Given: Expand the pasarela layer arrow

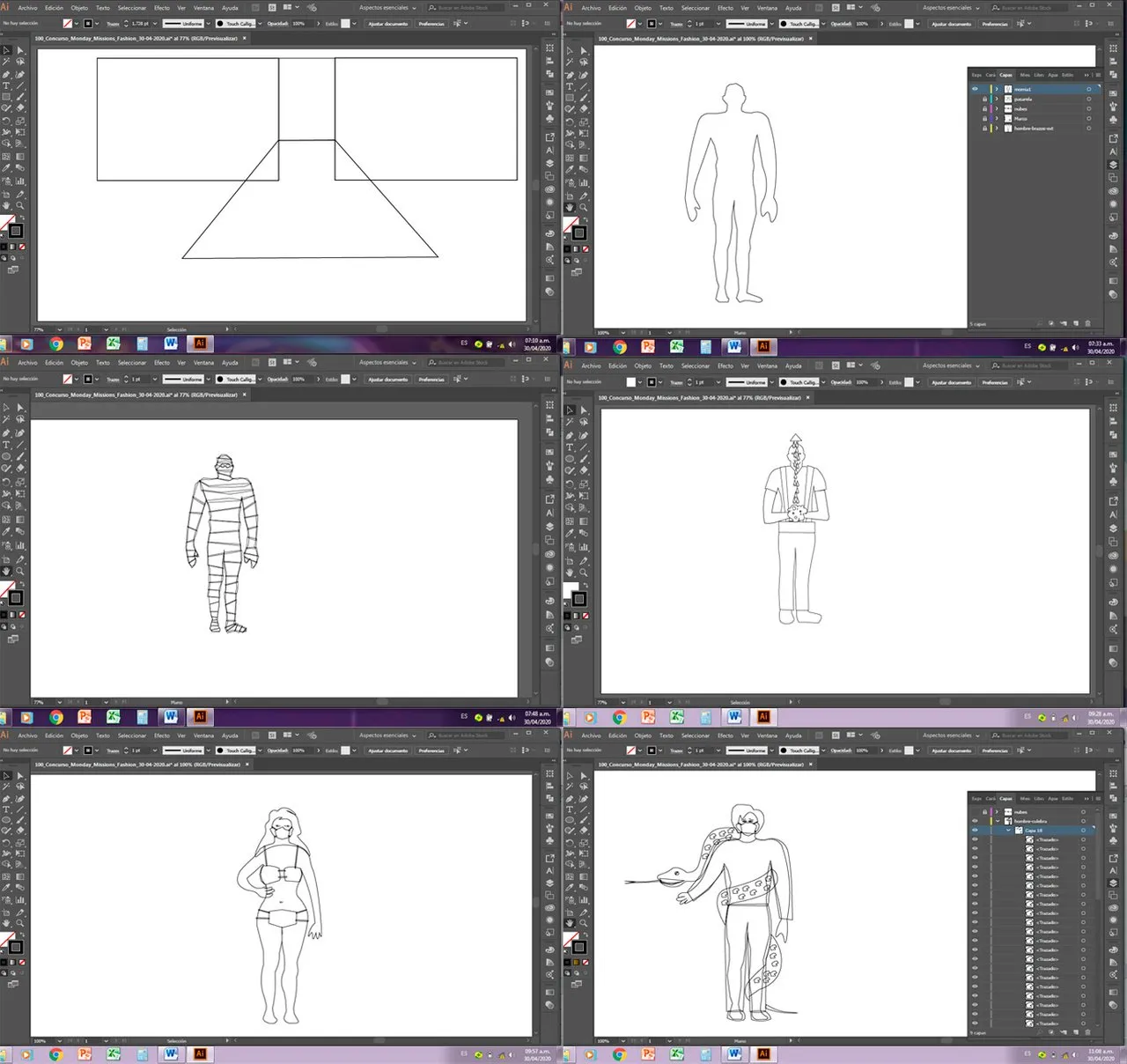Looking at the screenshot, I should pyautogui.click(x=997, y=100).
